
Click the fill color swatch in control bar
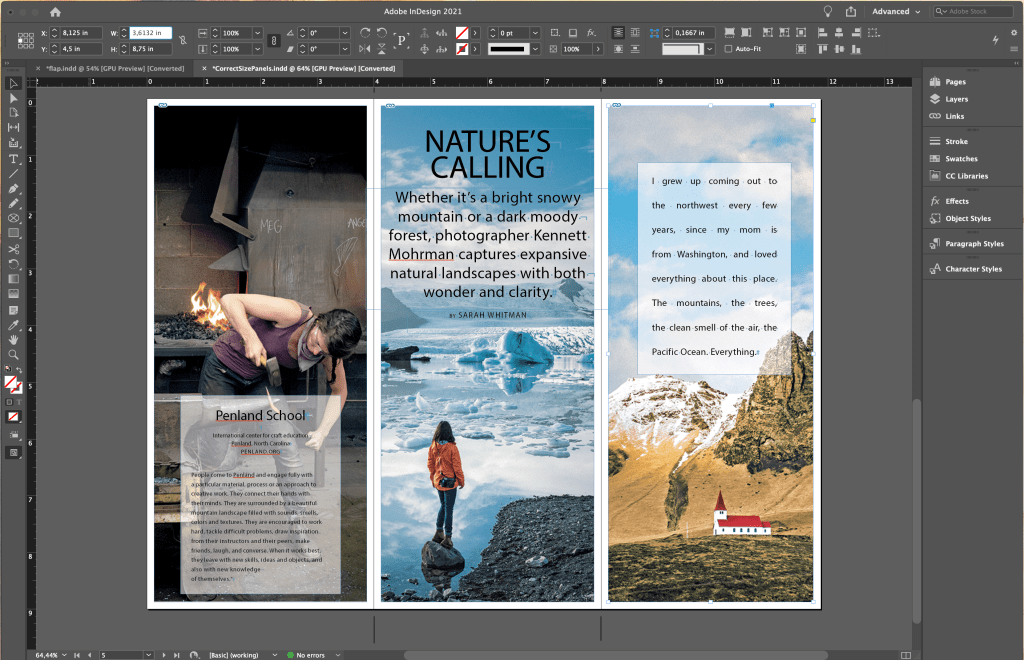click(x=462, y=33)
